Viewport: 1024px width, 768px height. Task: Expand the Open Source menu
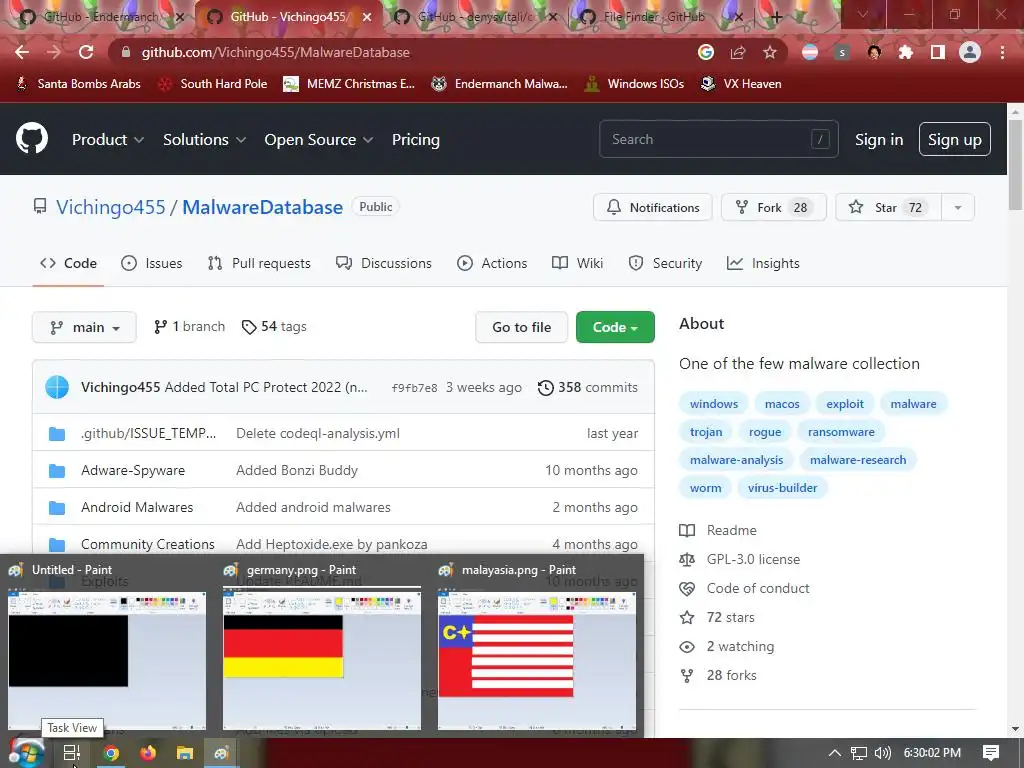pos(319,139)
